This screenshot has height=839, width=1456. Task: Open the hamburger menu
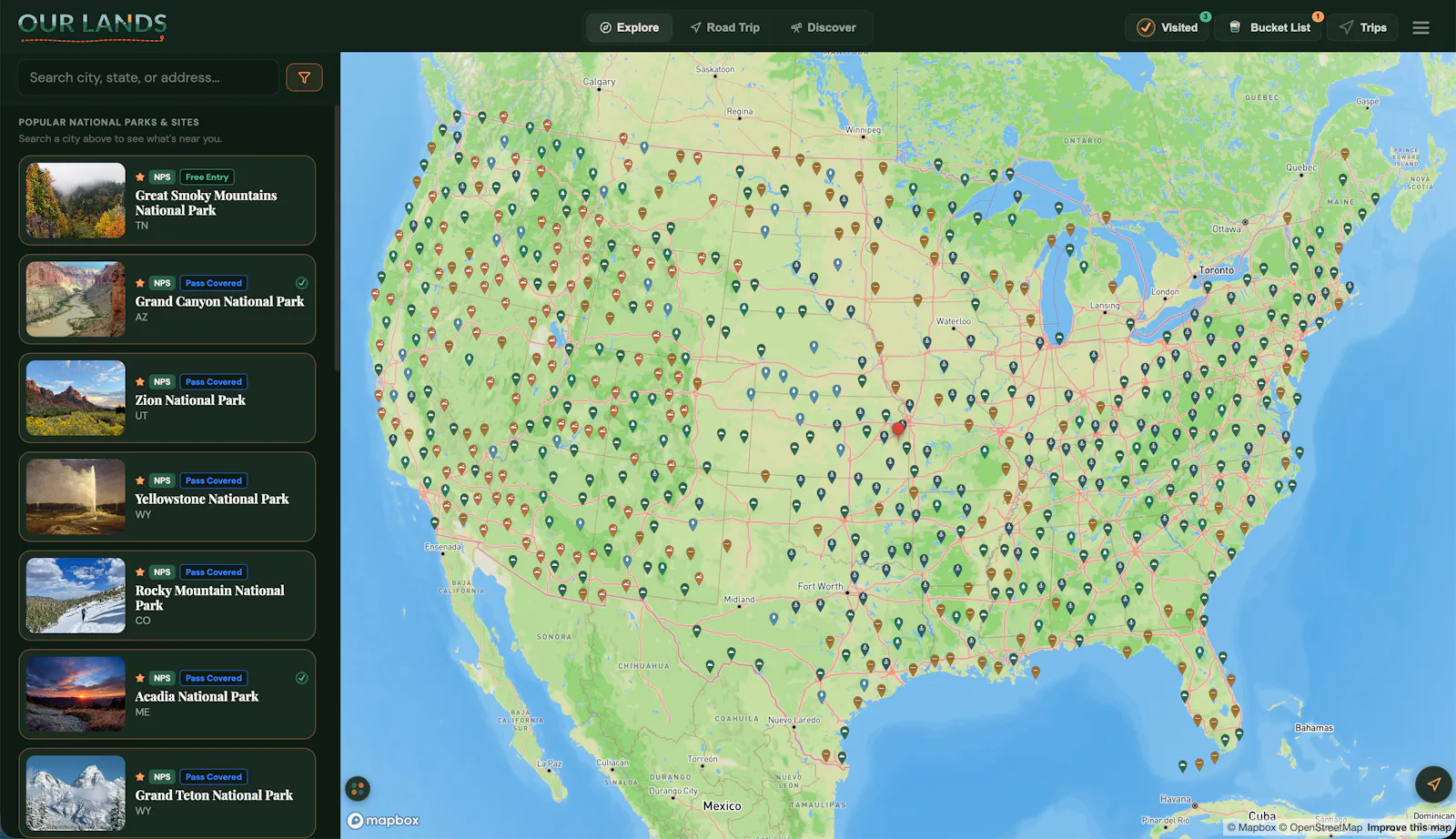(1421, 27)
